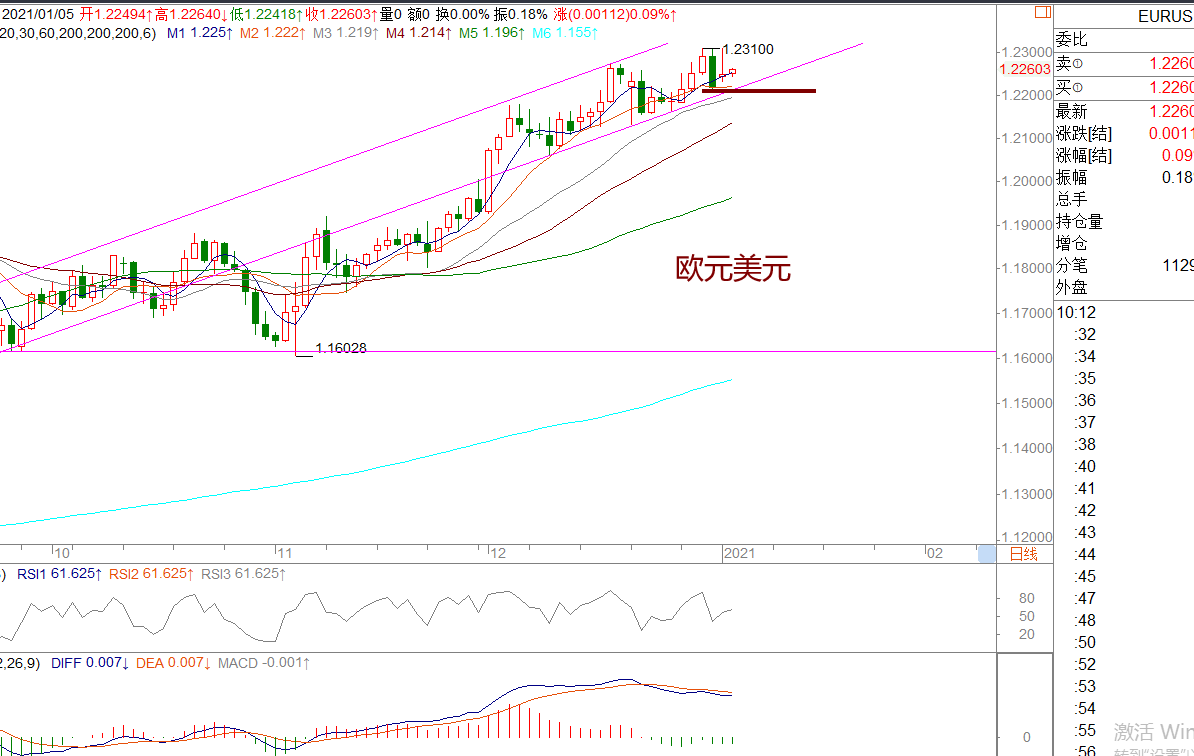Screen dimensions: 1194x756
Task: Select the M6 1.155 moving average label
Action: coord(565,33)
